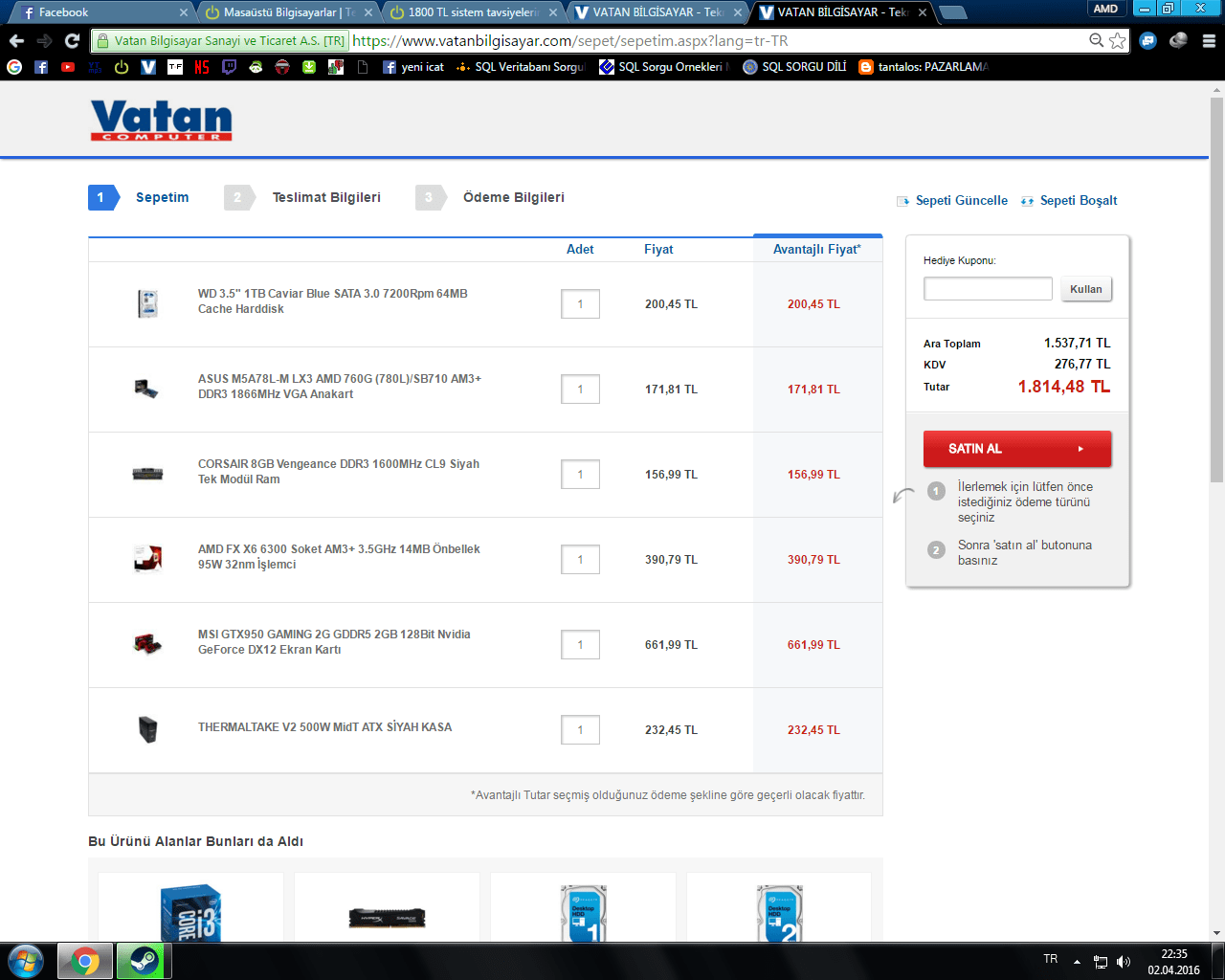Click quantity box for CORSAIR Vengeance RAM
Viewport: 1225px width, 980px height.
click(580, 475)
